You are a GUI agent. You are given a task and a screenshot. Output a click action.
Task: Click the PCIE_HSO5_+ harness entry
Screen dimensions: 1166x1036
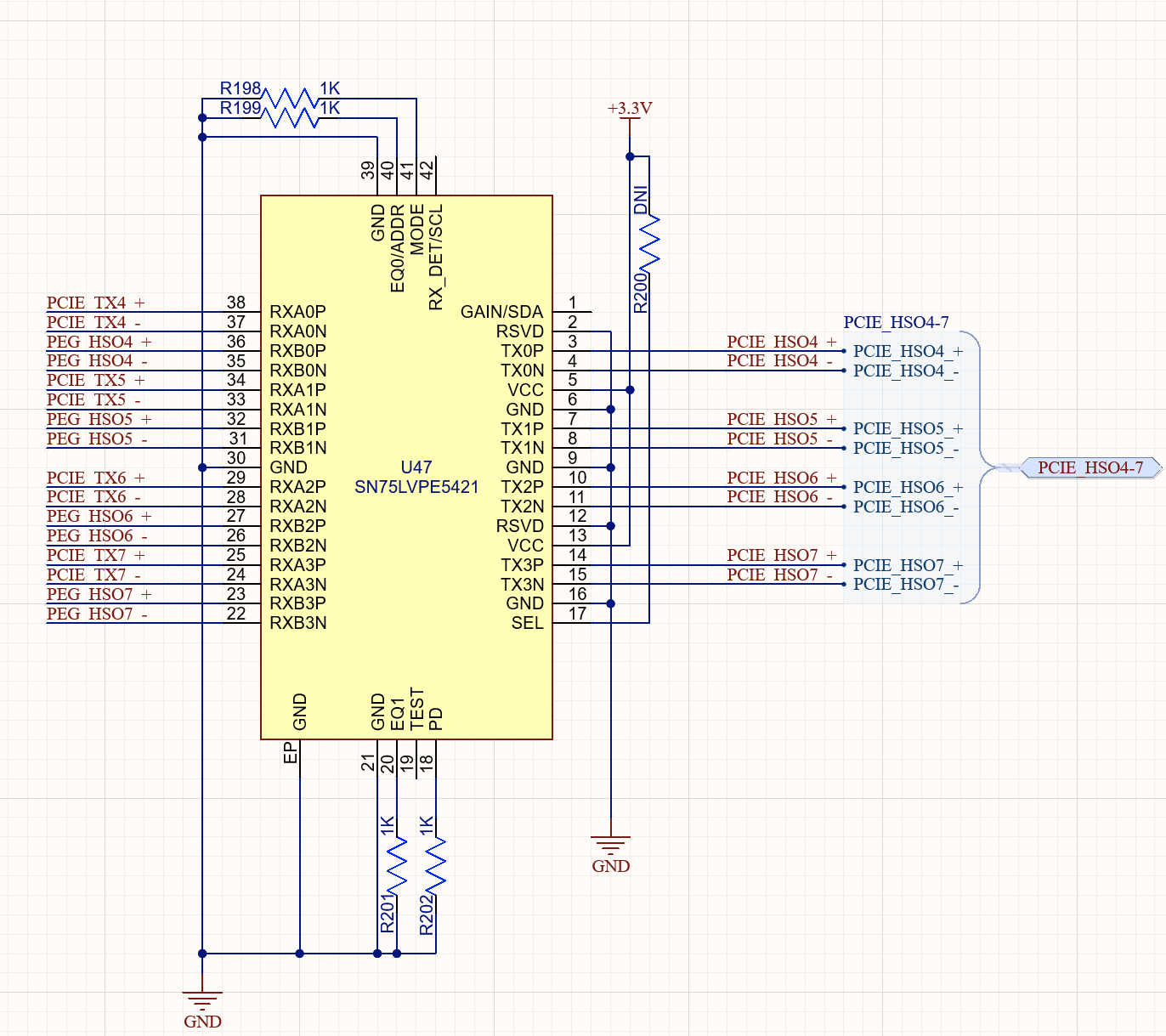click(x=908, y=428)
